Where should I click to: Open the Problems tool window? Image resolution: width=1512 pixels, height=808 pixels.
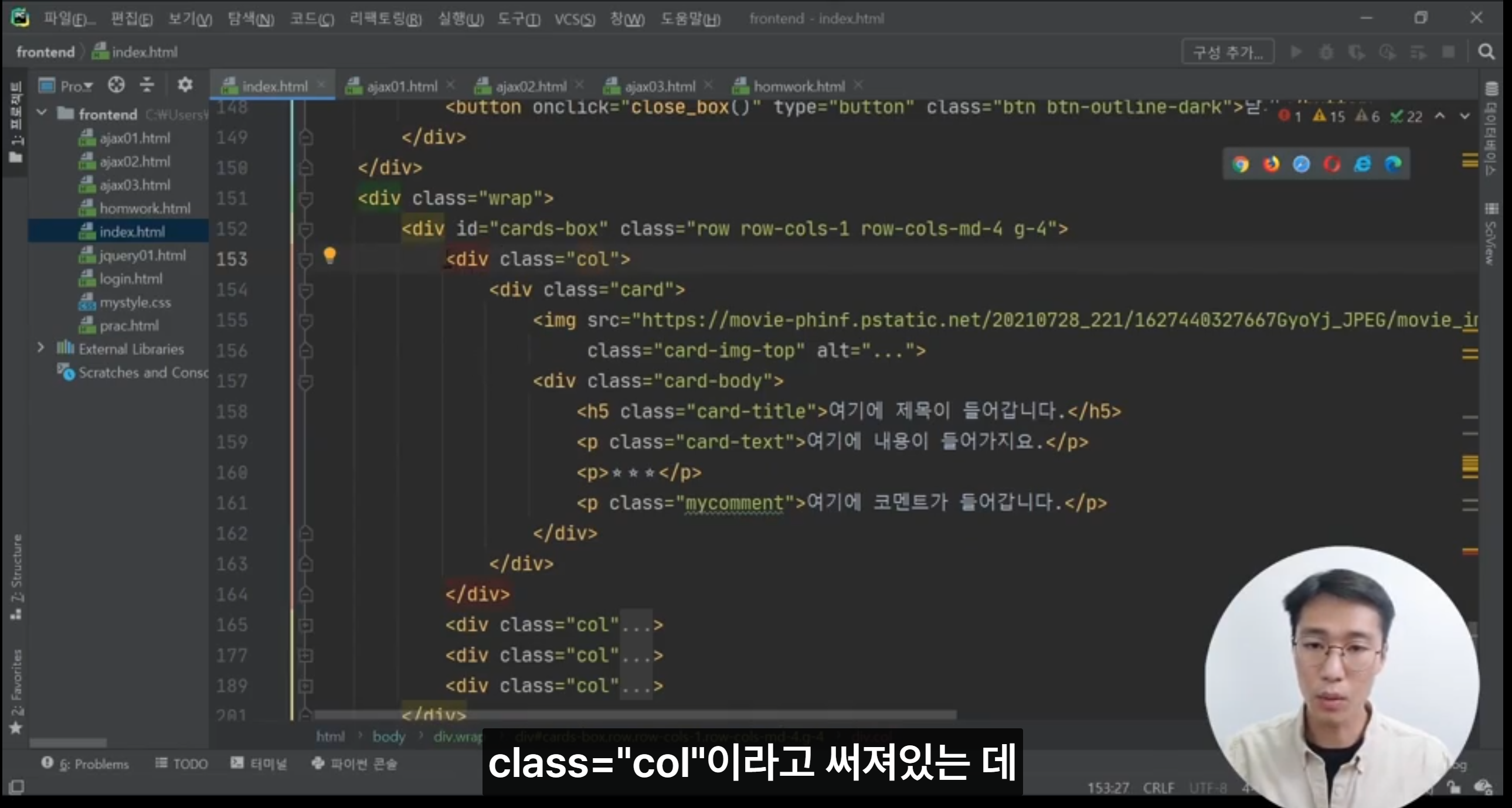point(85,764)
